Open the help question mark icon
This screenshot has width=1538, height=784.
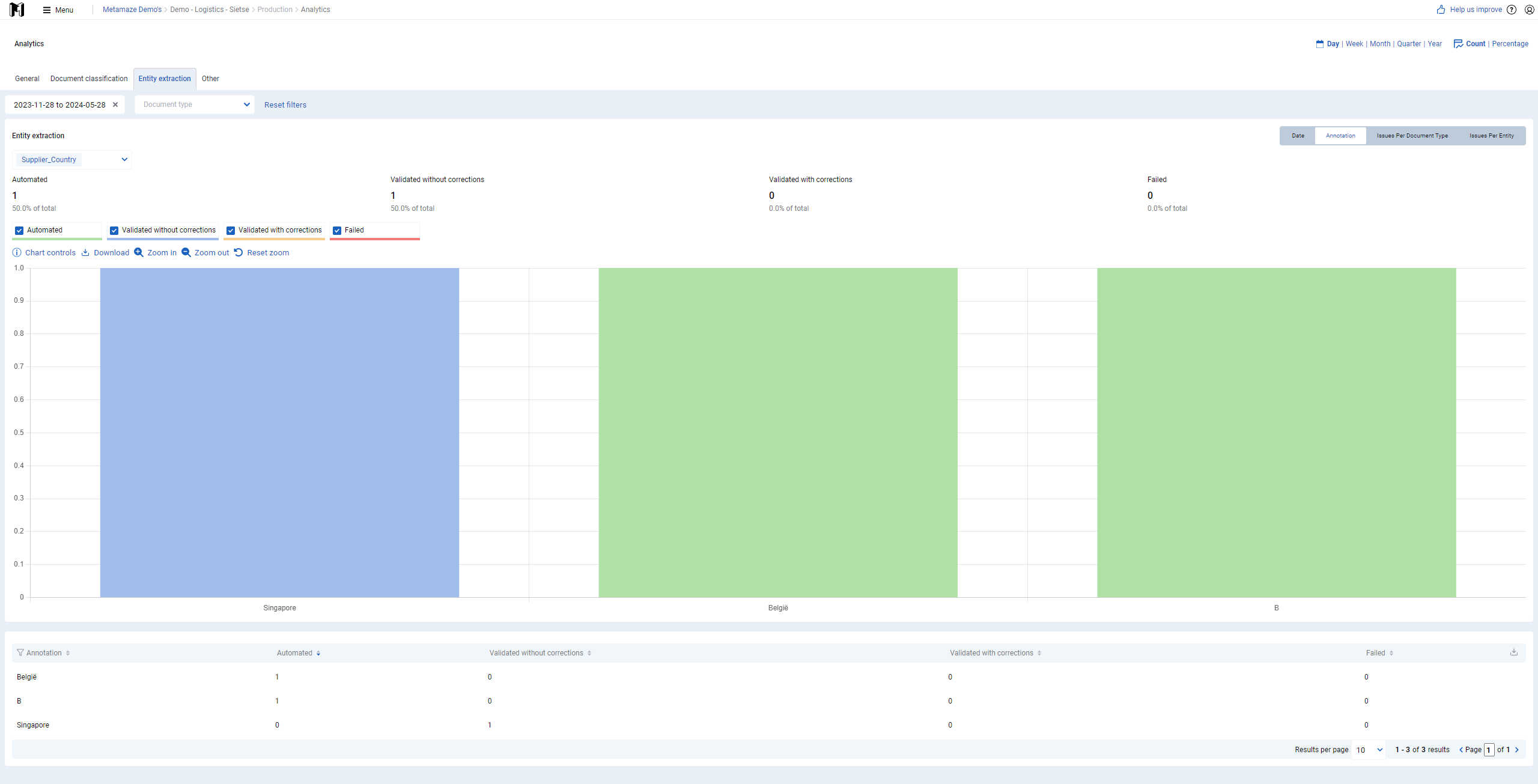[1512, 10]
